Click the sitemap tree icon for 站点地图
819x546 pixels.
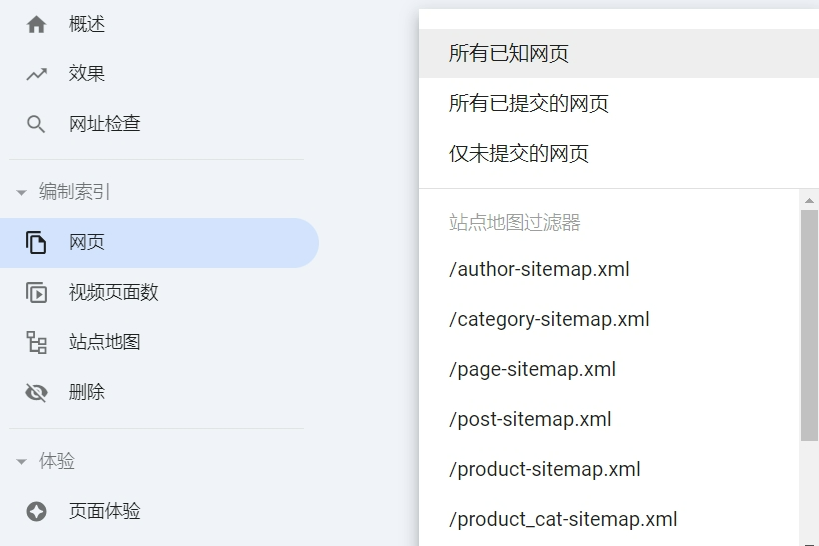coord(37,343)
